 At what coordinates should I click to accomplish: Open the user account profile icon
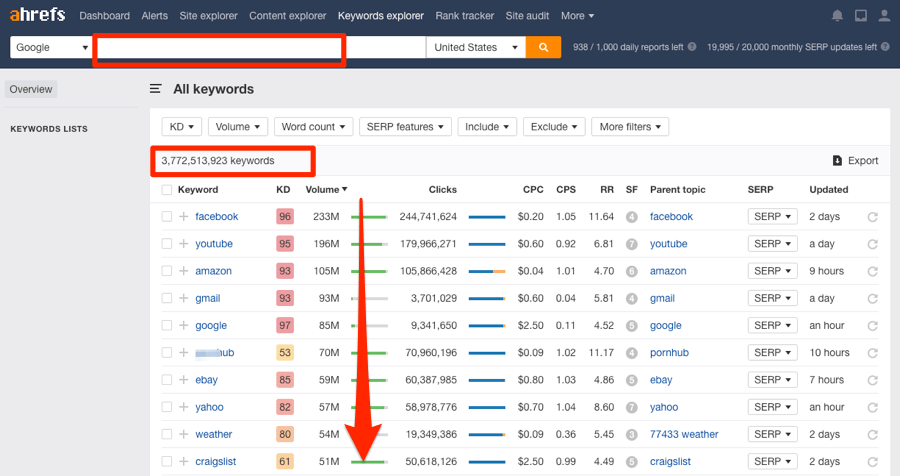click(x=885, y=16)
